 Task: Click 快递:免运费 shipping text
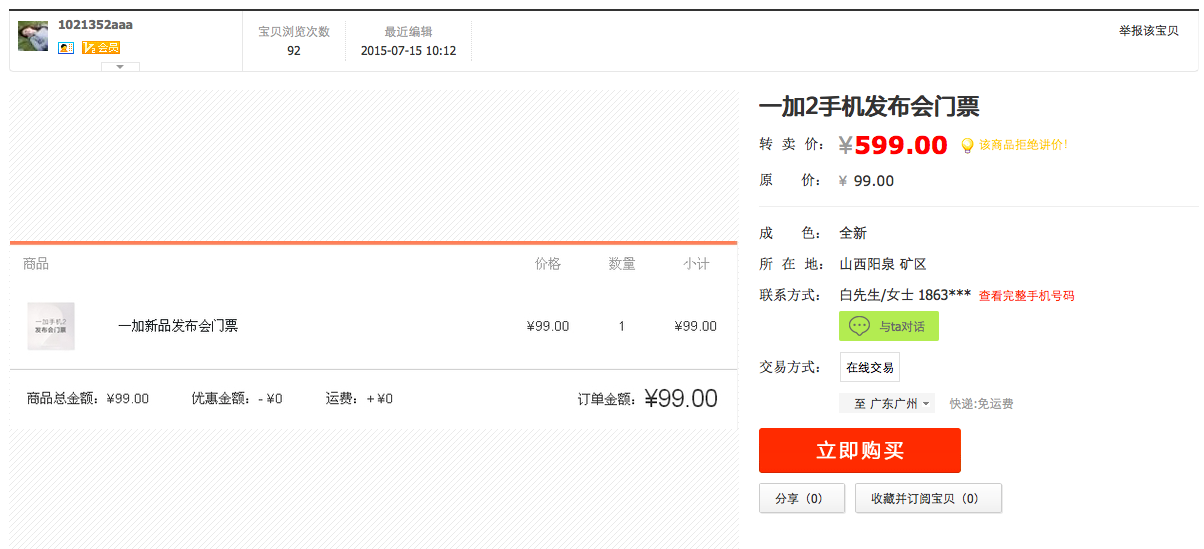[x=981, y=404]
